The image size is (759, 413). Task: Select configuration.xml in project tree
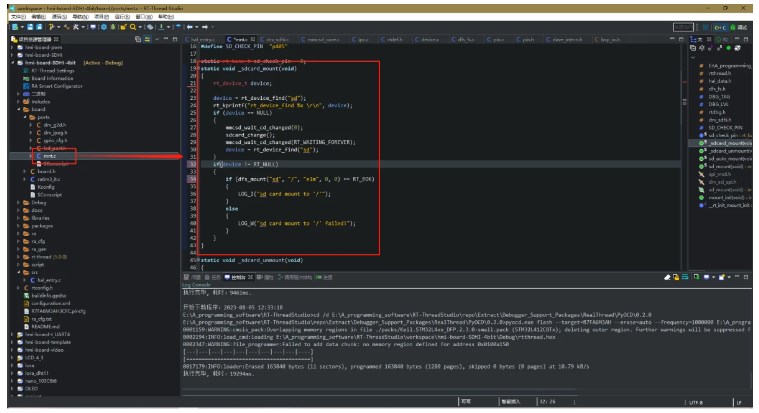click(x=50, y=303)
